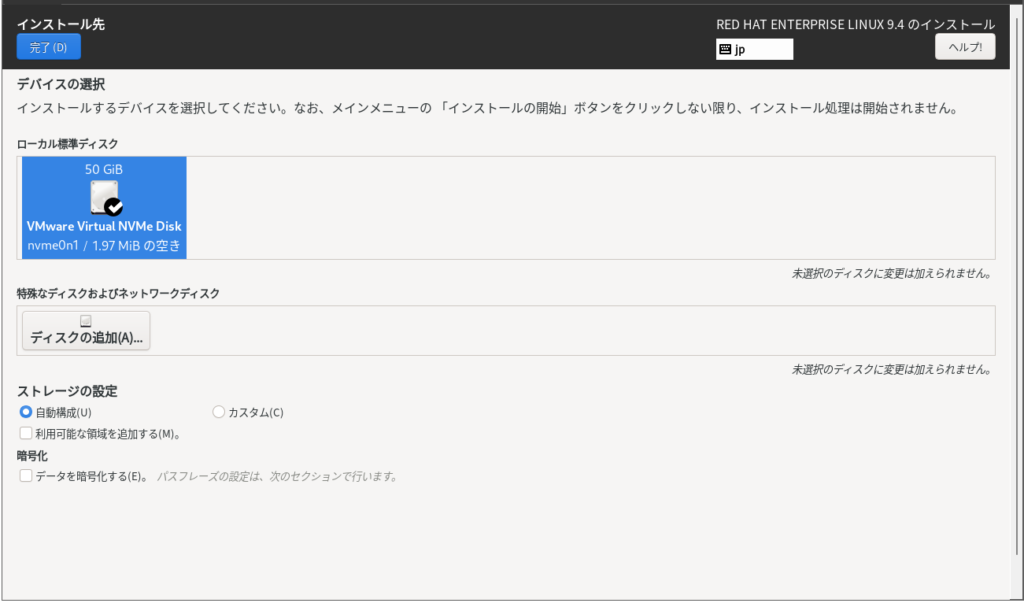1024x603 pixels.
Task: Toggle the データを暗号化する(E) checkbox
Action: tap(26, 477)
